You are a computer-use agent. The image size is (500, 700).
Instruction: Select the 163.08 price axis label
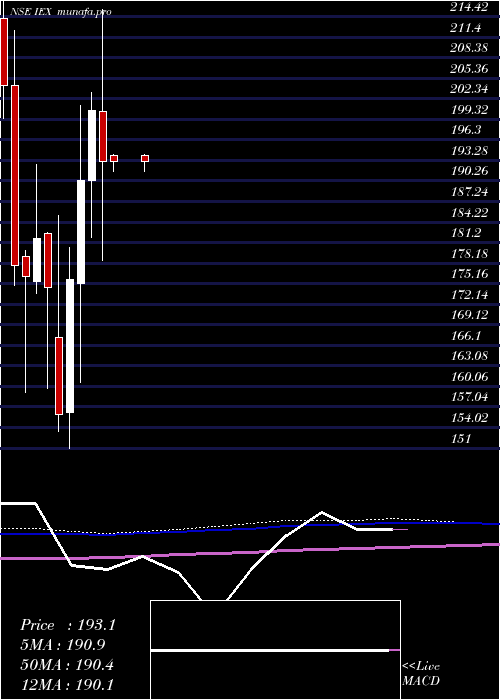click(469, 356)
